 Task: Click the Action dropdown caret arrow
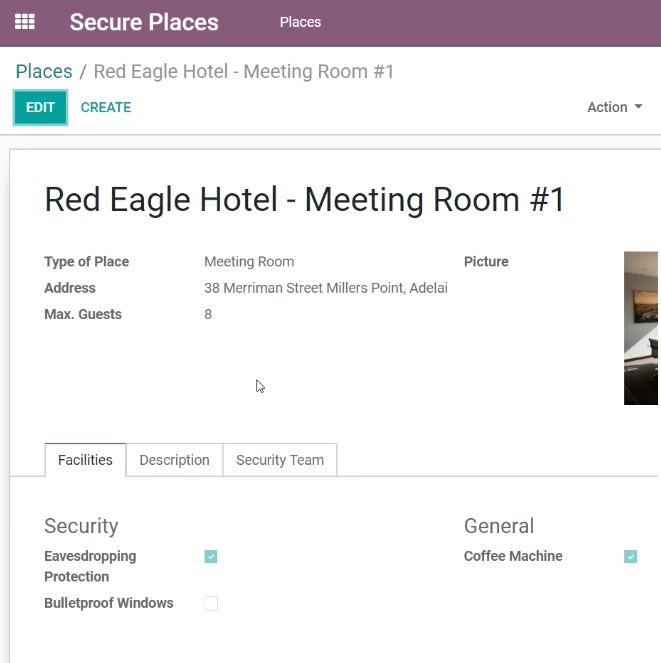(x=638, y=107)
